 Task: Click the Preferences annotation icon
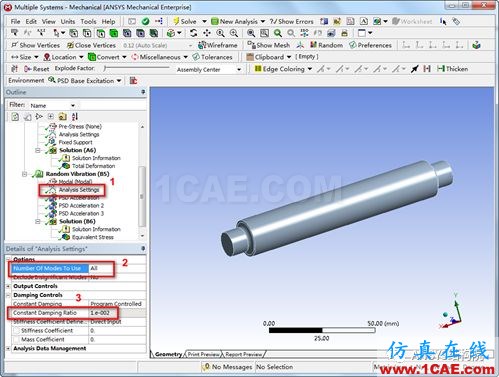pos(353,45)
